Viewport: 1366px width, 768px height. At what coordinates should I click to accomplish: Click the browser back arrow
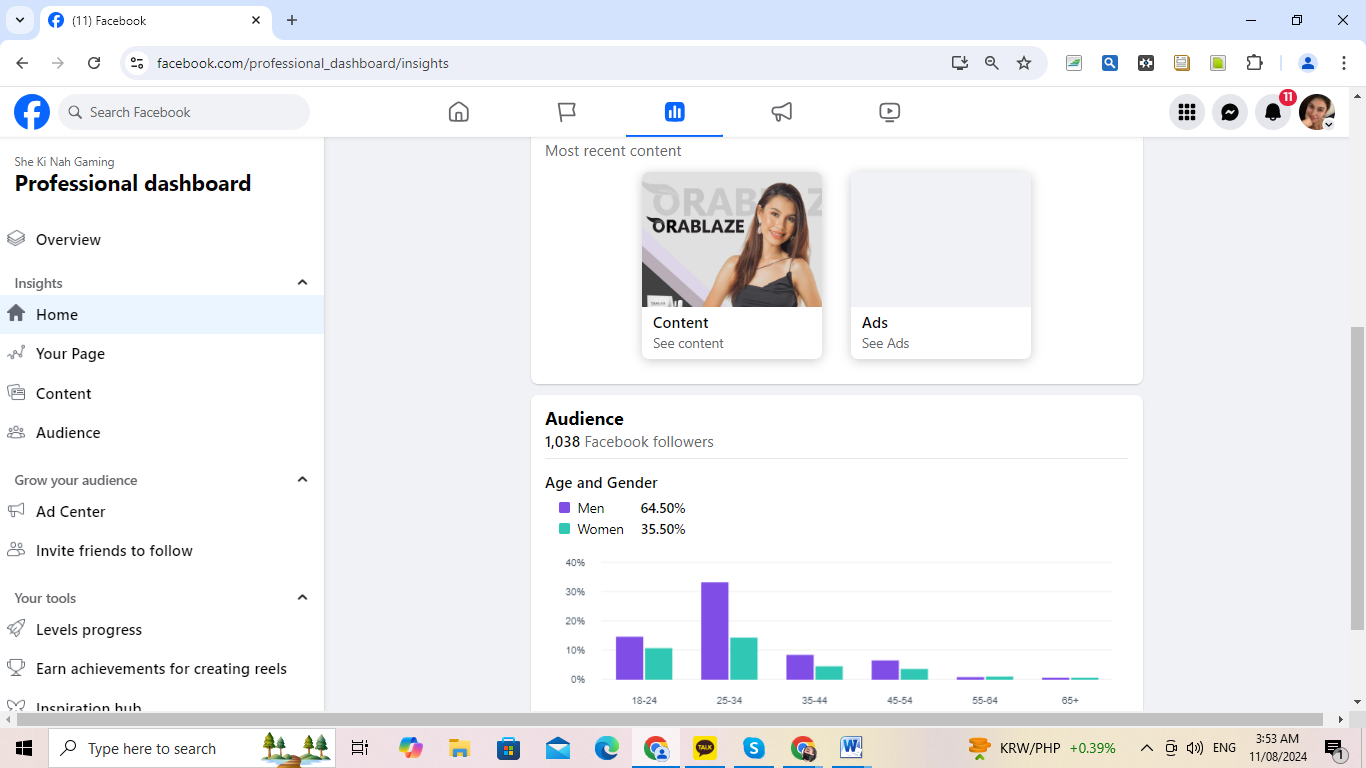[22, 63]
